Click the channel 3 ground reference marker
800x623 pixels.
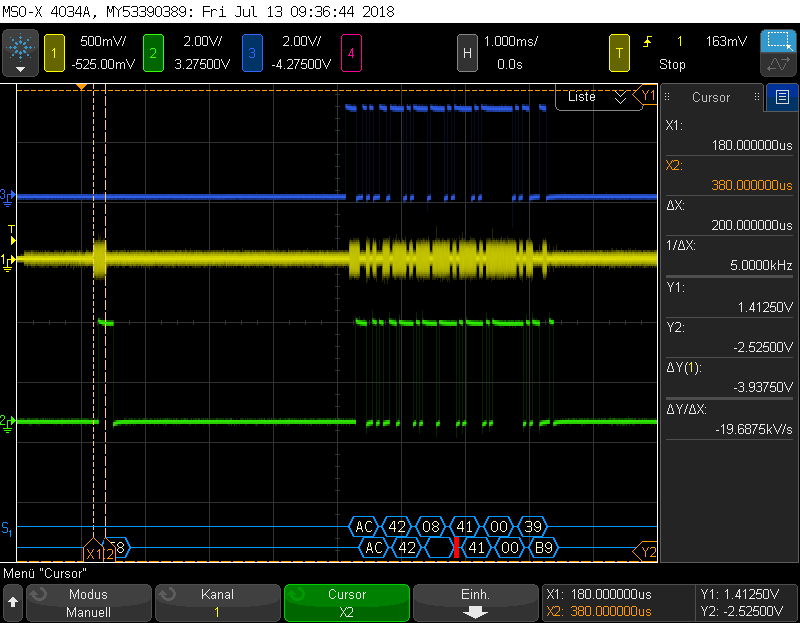(x=8, y=196)
